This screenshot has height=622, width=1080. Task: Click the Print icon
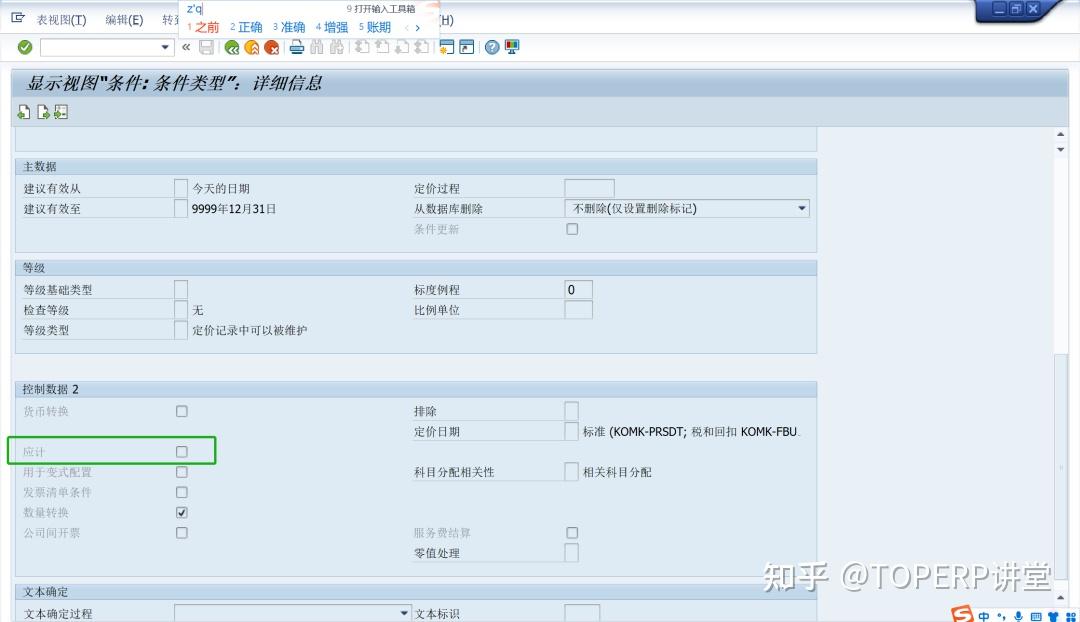pos(295,47)
